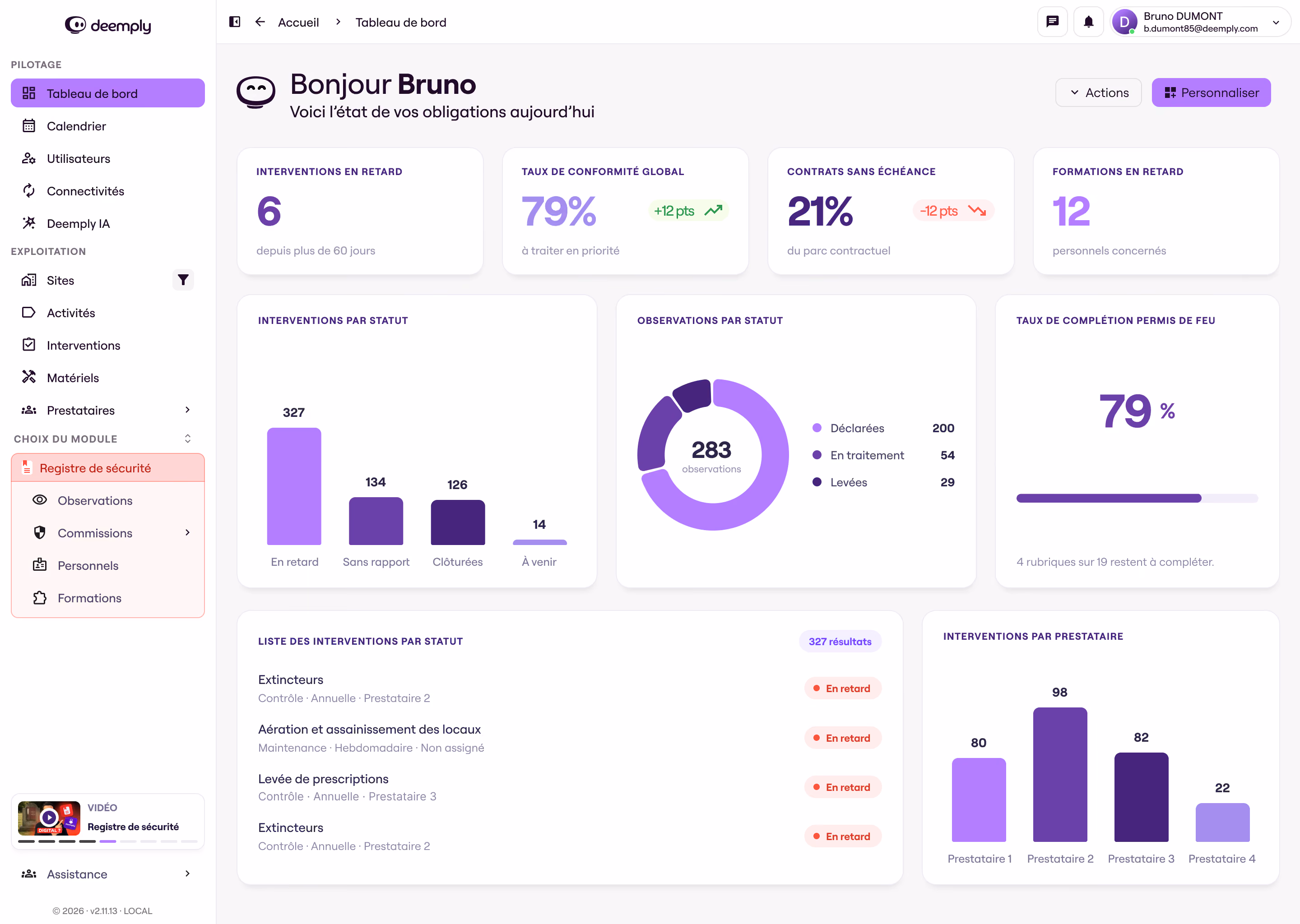The width and height of the screenshot is (1300, 924).
Task: Click the back arrow in breadcrumb
Action: (x=260, y=22)
